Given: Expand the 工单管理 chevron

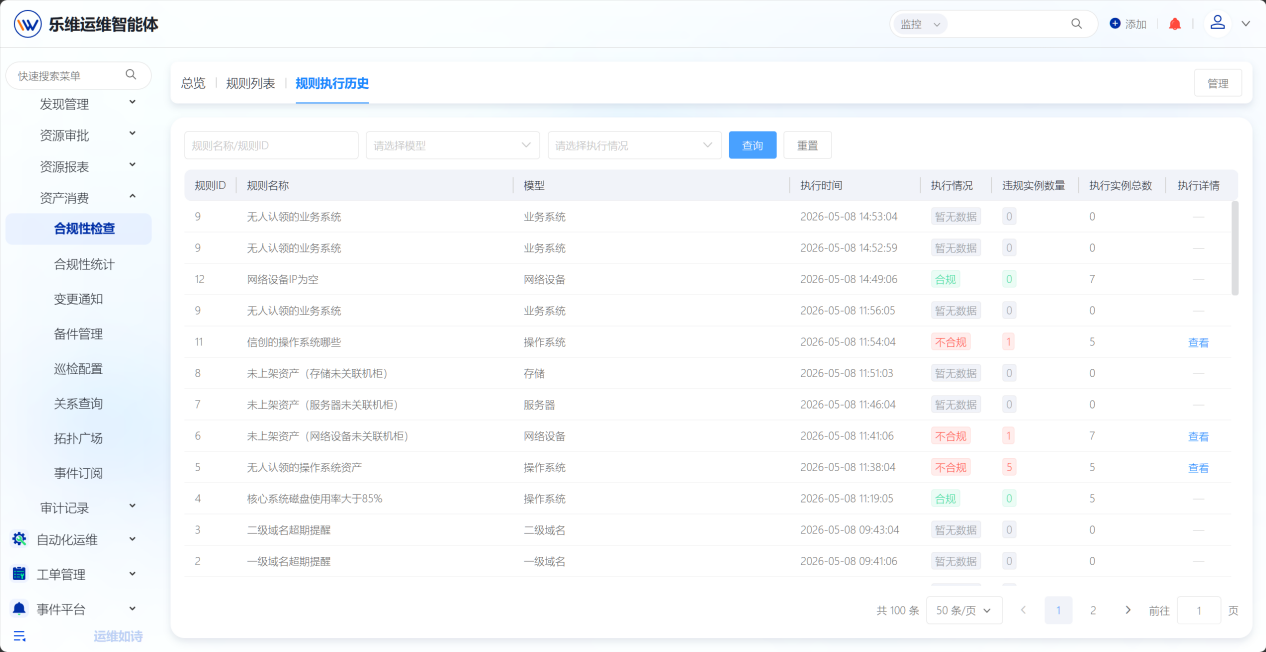Looking at the screenshot, I should pyautogui.click(x=133, y=574).
